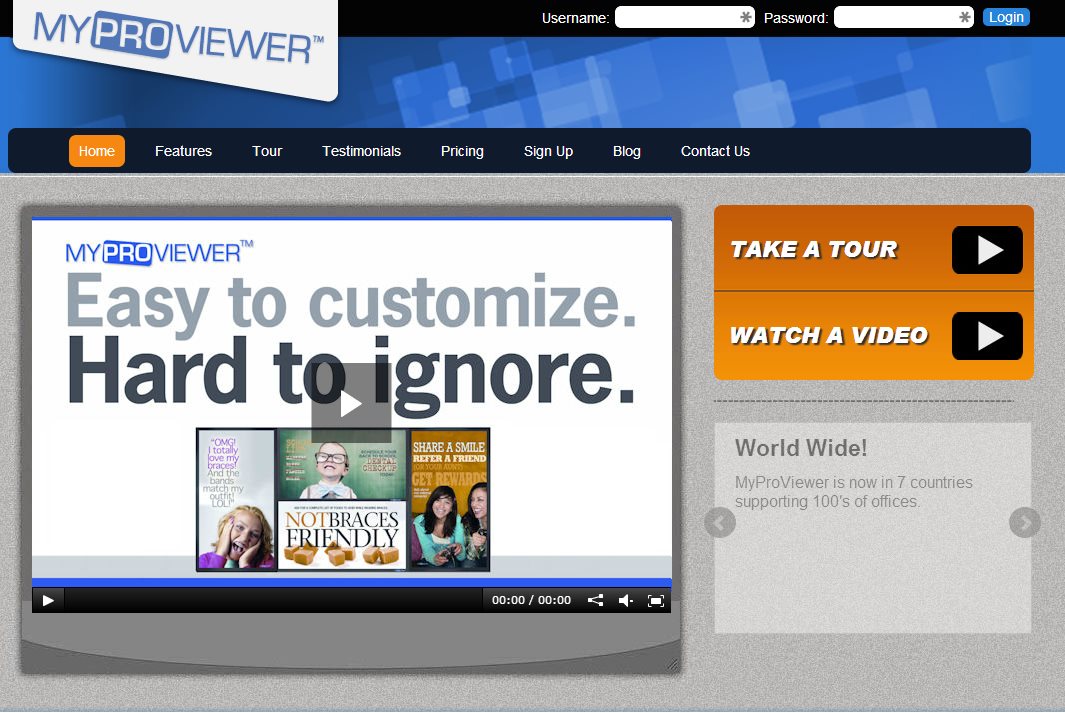Open the Sign Up page
The image size is (1065, 713).
pos(548,151)
